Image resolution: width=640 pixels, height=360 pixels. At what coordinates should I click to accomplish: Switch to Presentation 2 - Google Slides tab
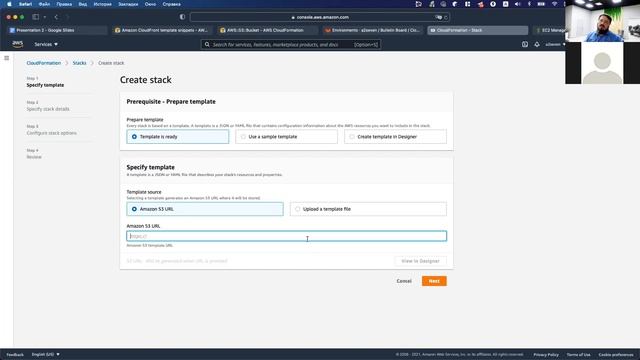tap(57, 30)
